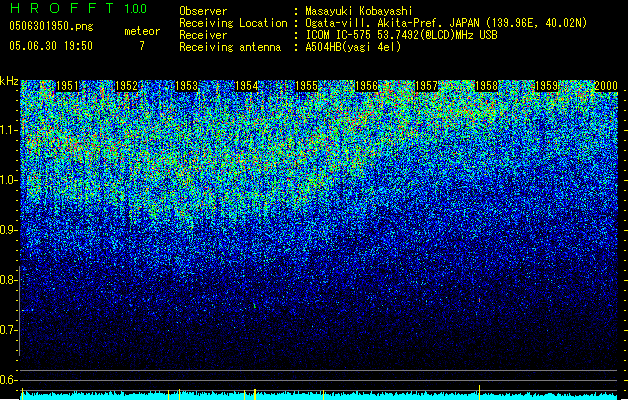Click the 0.7 frequency axis label
The width and height of the screenshot is (629, 400).
click(9, 330)
